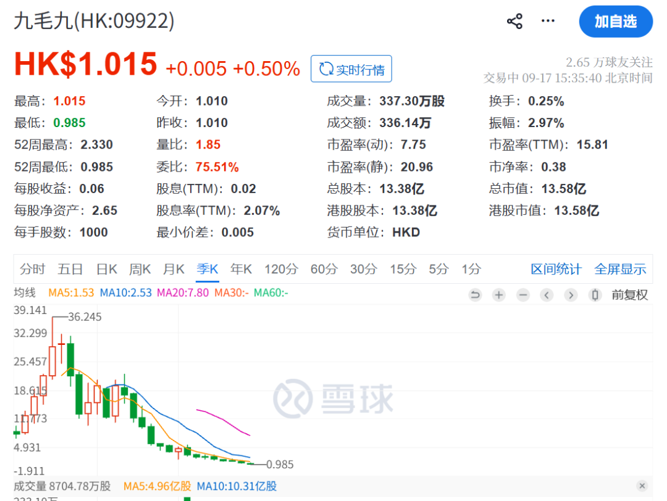Open the 前复权 adjustment dropdown

[630, 295]
